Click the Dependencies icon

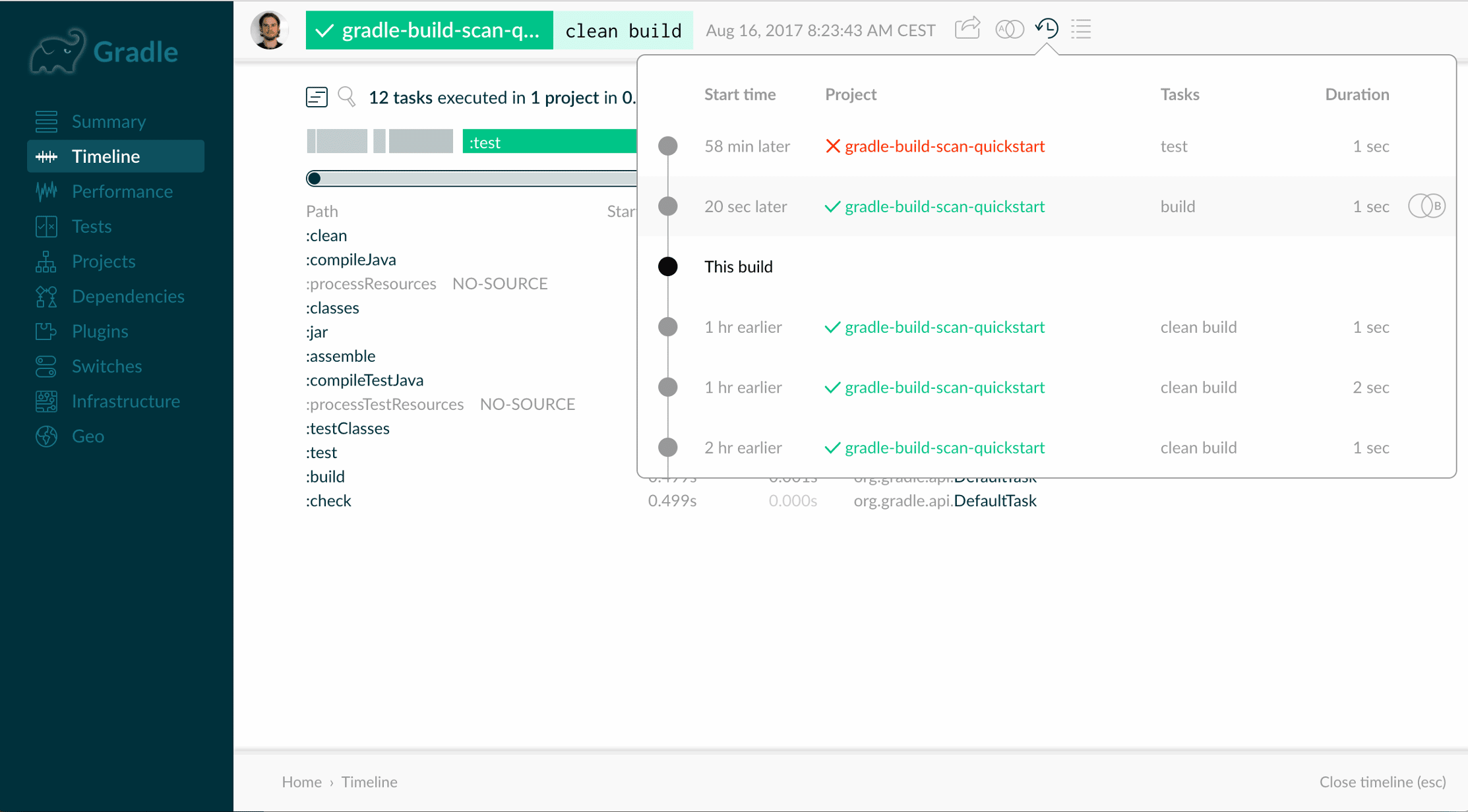(46, 296)
